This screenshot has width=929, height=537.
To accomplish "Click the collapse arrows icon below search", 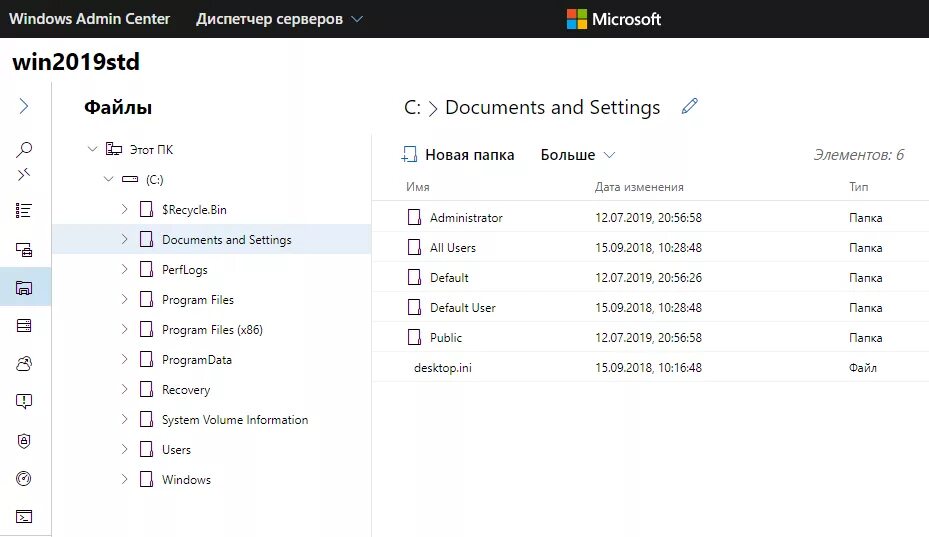I will tap(24, 174).
